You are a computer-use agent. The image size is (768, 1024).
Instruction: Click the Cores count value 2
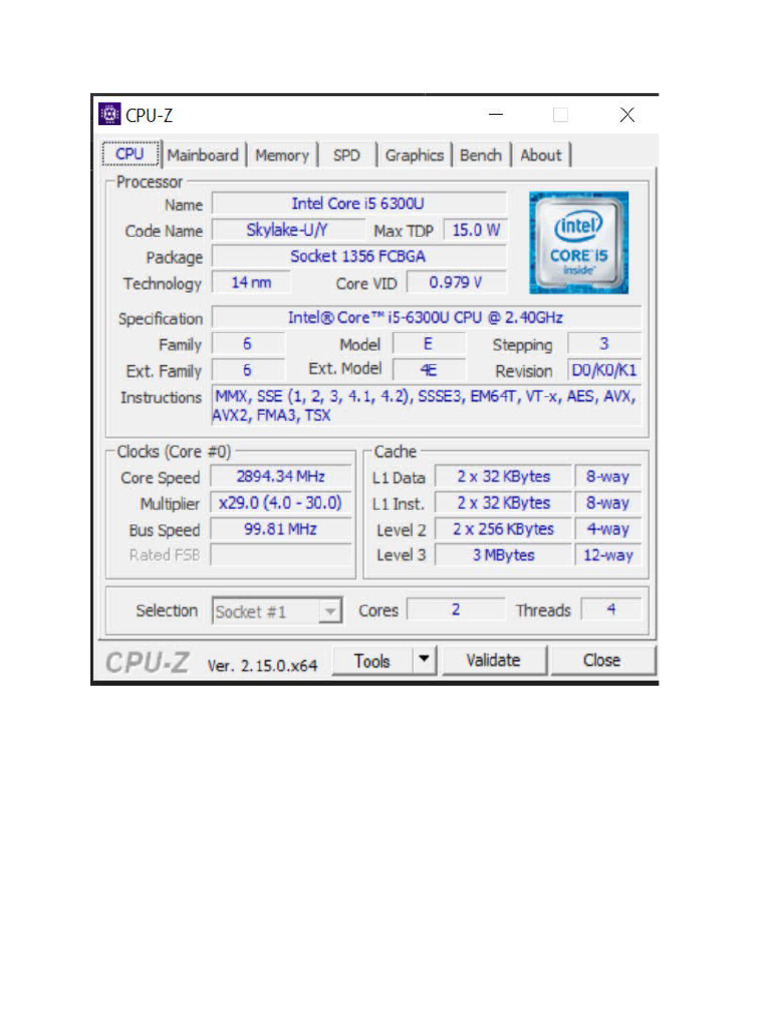click(x=456, y=609)
